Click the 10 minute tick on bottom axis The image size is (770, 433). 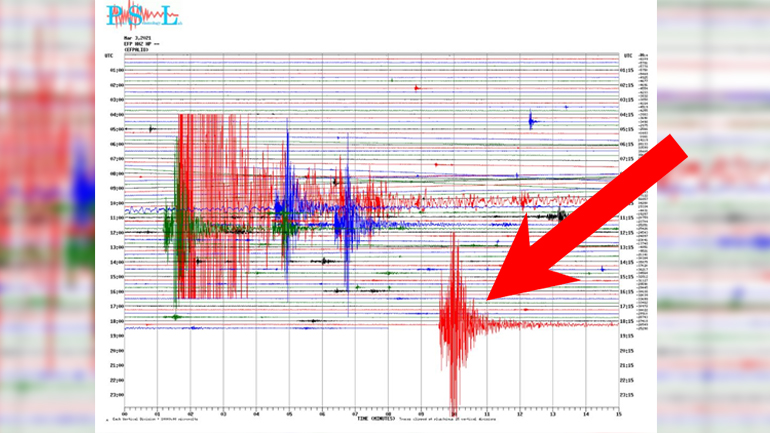454,412
